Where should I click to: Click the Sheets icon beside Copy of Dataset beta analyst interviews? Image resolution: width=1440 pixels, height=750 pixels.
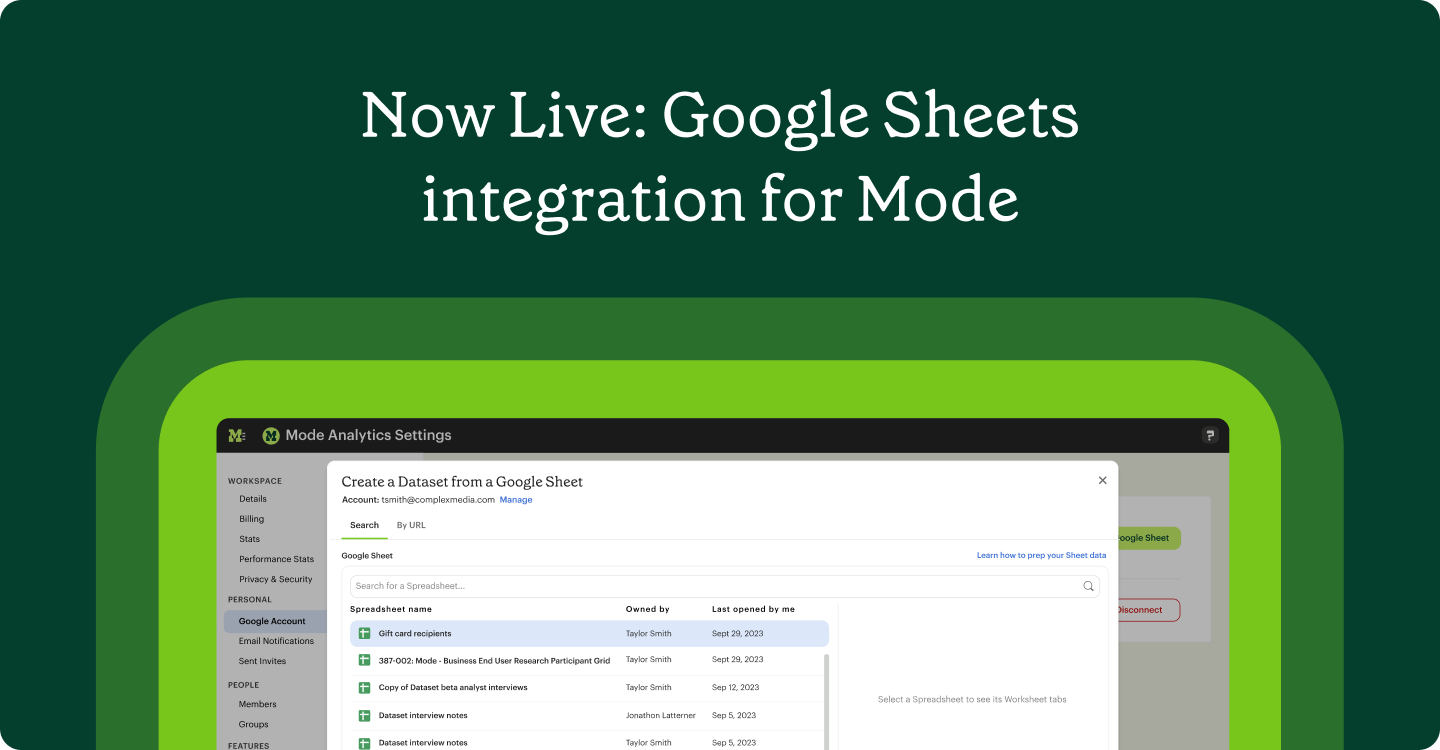pyautogui.click(x=364, y=687)
